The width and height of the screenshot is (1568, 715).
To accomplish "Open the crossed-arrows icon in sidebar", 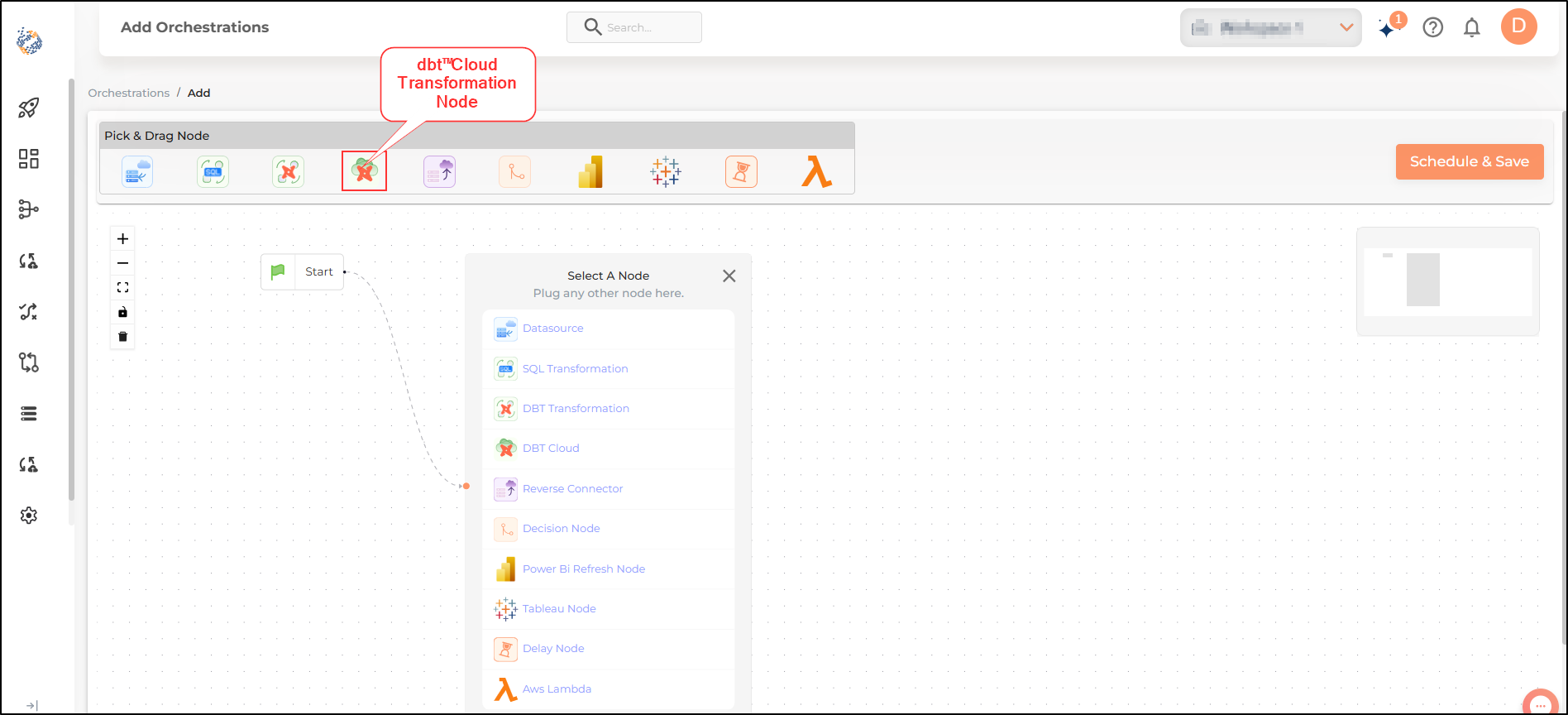I will (x=29, y=312).
